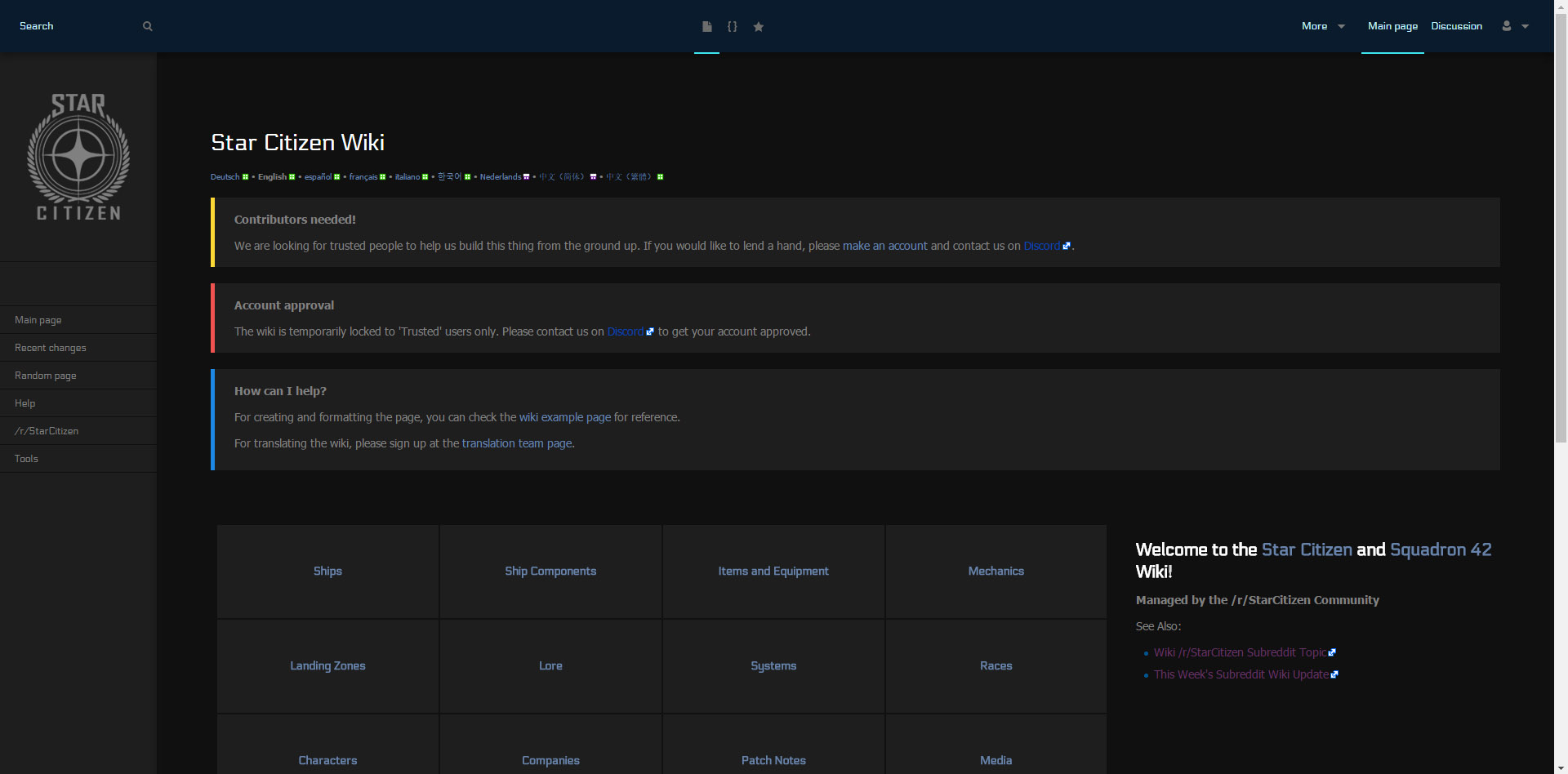Open the translation team page link

[517, 443]
